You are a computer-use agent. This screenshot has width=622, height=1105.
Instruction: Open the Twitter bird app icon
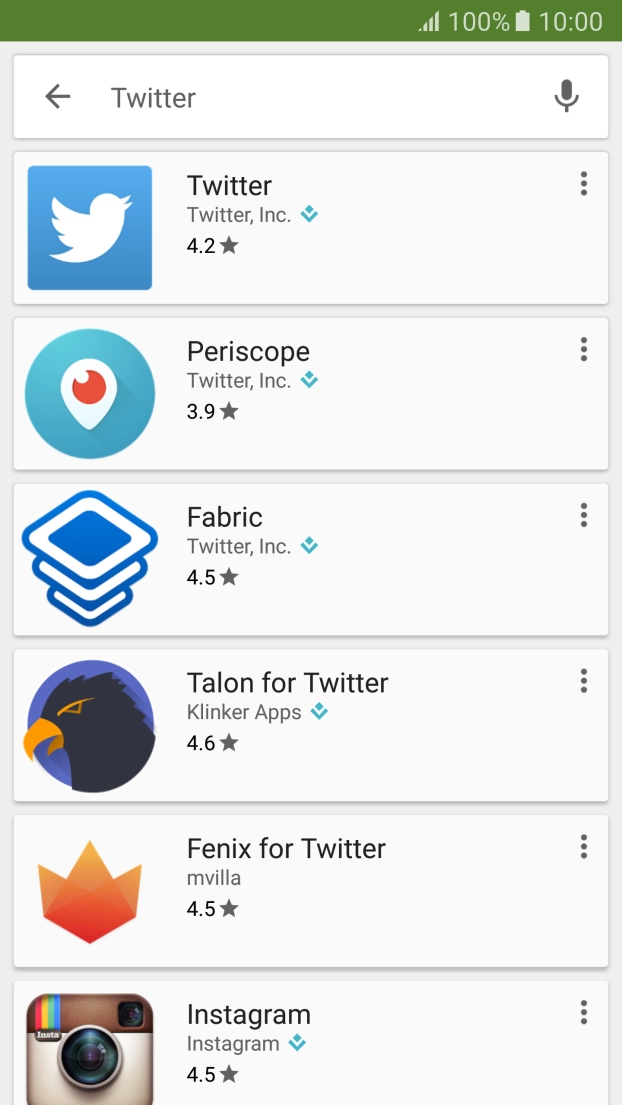[90, 228]
